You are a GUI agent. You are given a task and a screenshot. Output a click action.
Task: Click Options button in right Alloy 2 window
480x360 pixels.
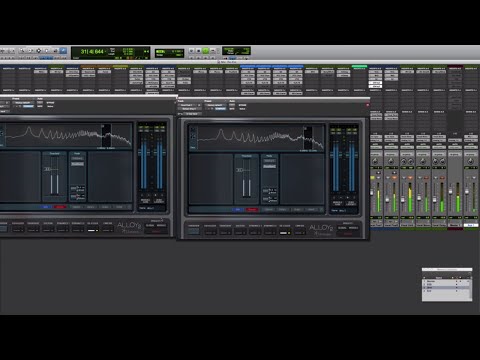tap(269, 209)
